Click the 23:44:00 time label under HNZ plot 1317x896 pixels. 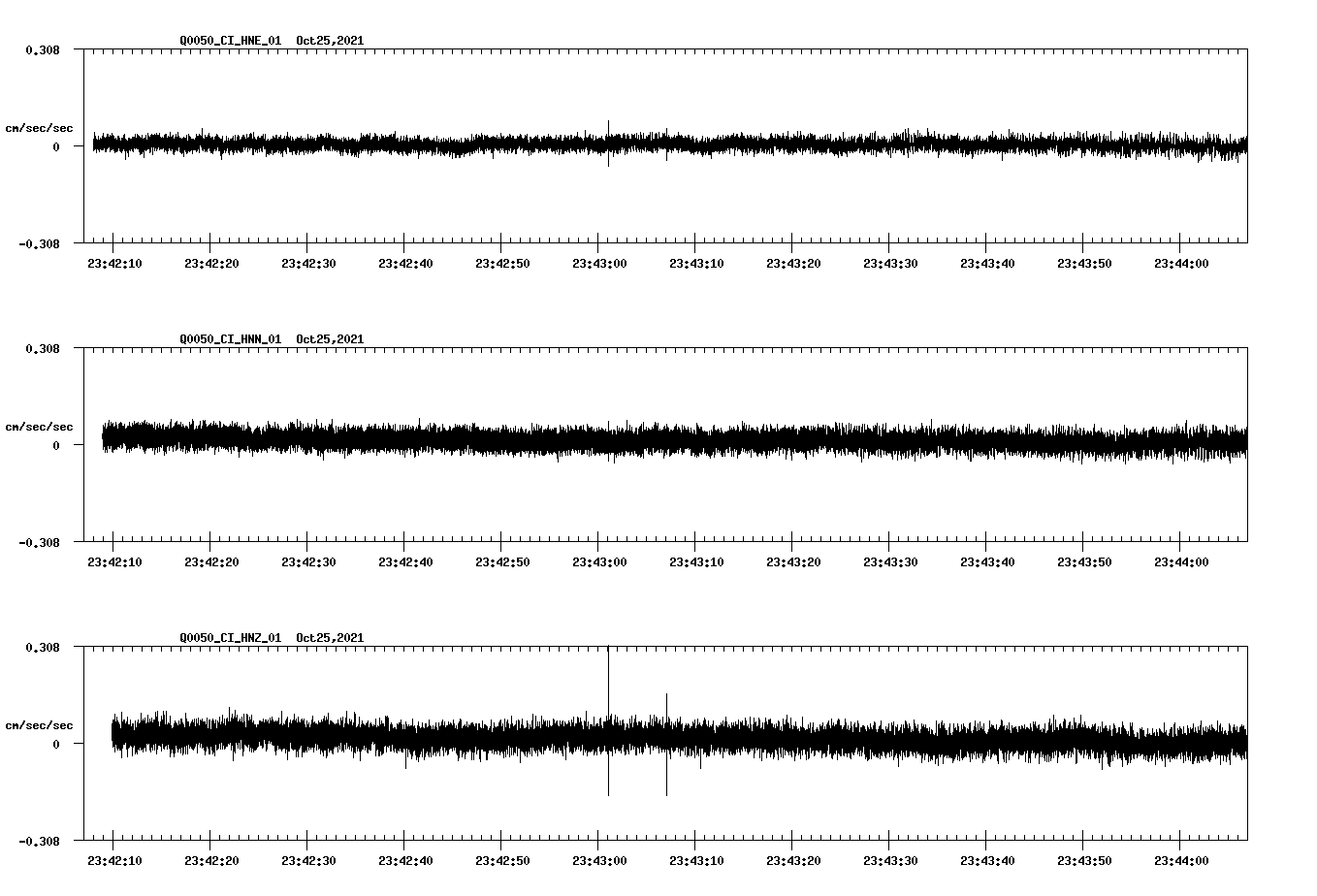[1180, 861]
